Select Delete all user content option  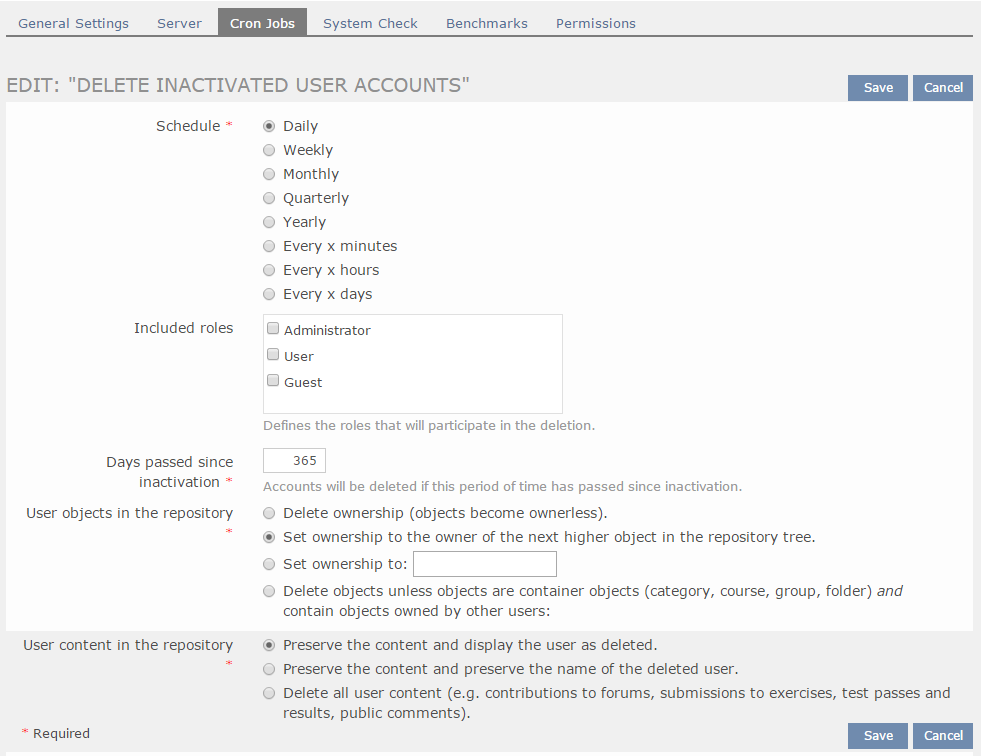click(269, 693)
